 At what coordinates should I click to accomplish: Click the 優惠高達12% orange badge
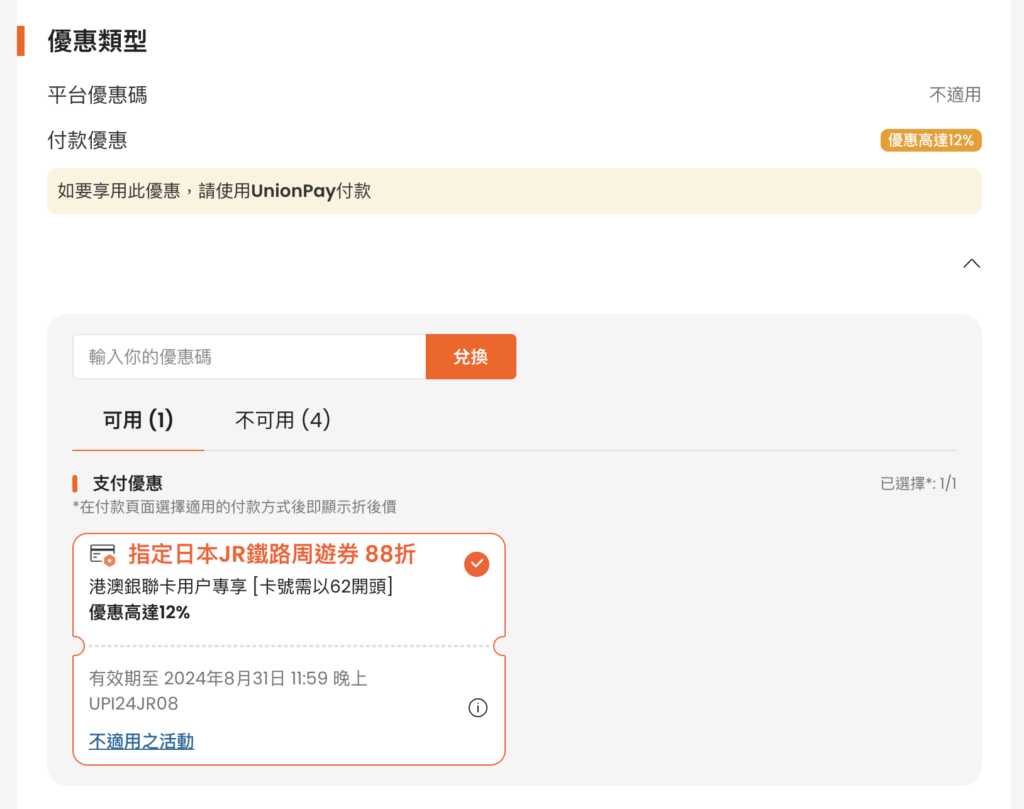pyautogui.click(x=931, y=140)
